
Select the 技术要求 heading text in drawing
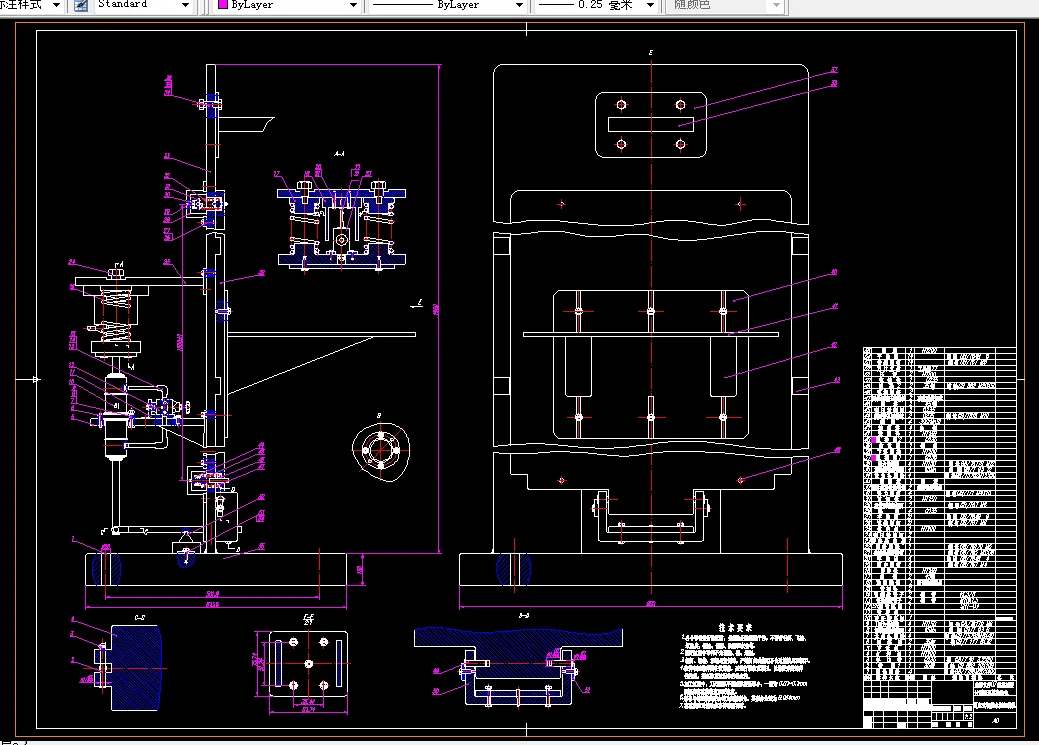tap(736, 627)
